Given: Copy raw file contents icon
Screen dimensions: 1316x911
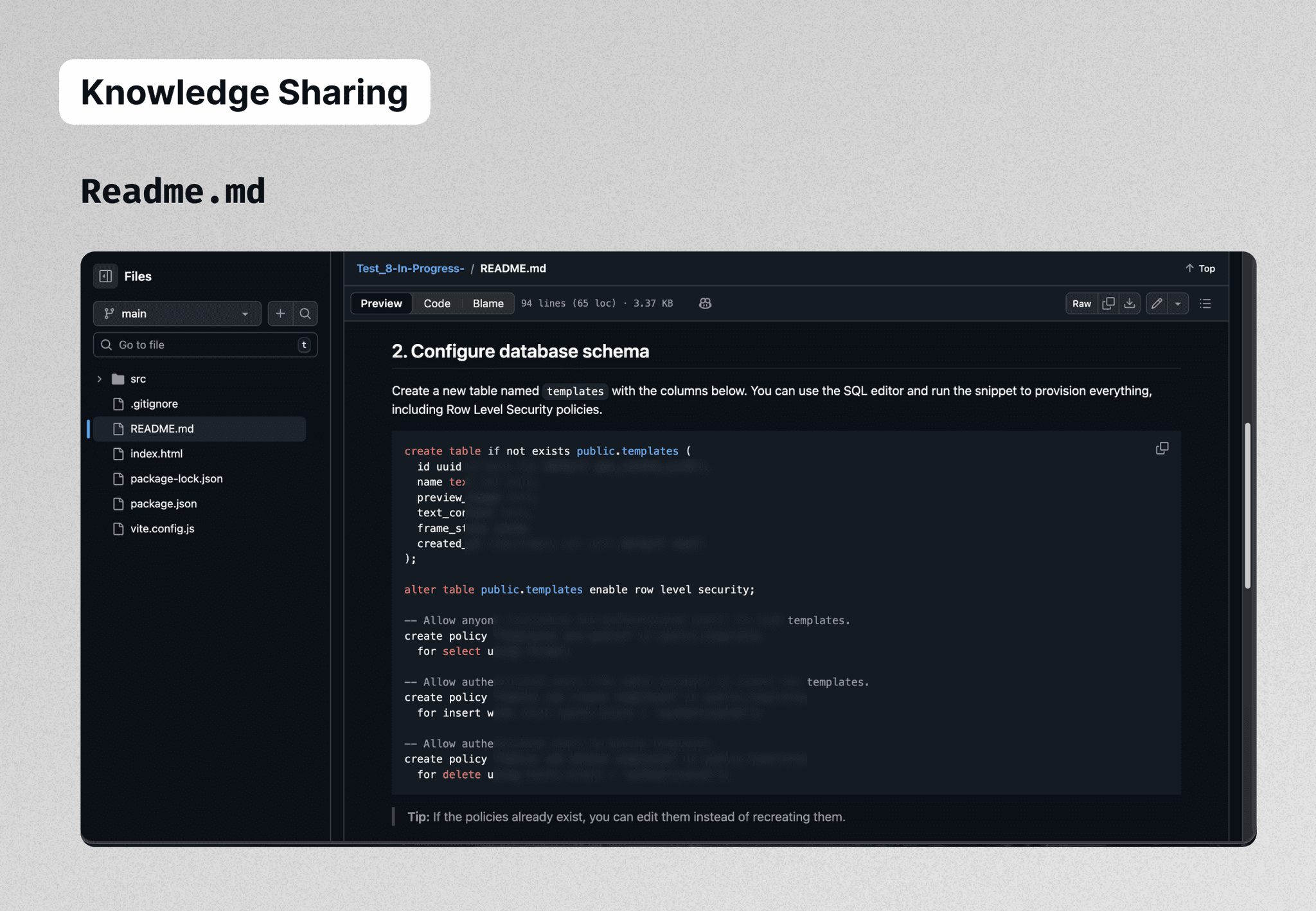Looking at the screenshot, I should (1108, 303).
